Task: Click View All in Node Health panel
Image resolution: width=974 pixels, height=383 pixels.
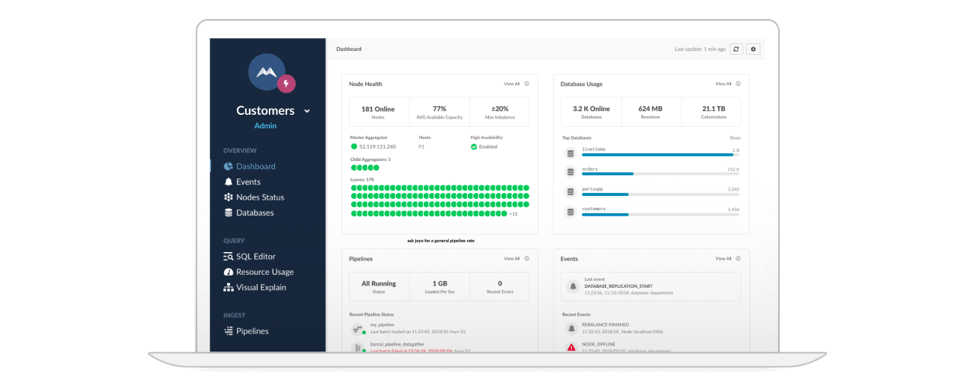Action: point(511,84)
